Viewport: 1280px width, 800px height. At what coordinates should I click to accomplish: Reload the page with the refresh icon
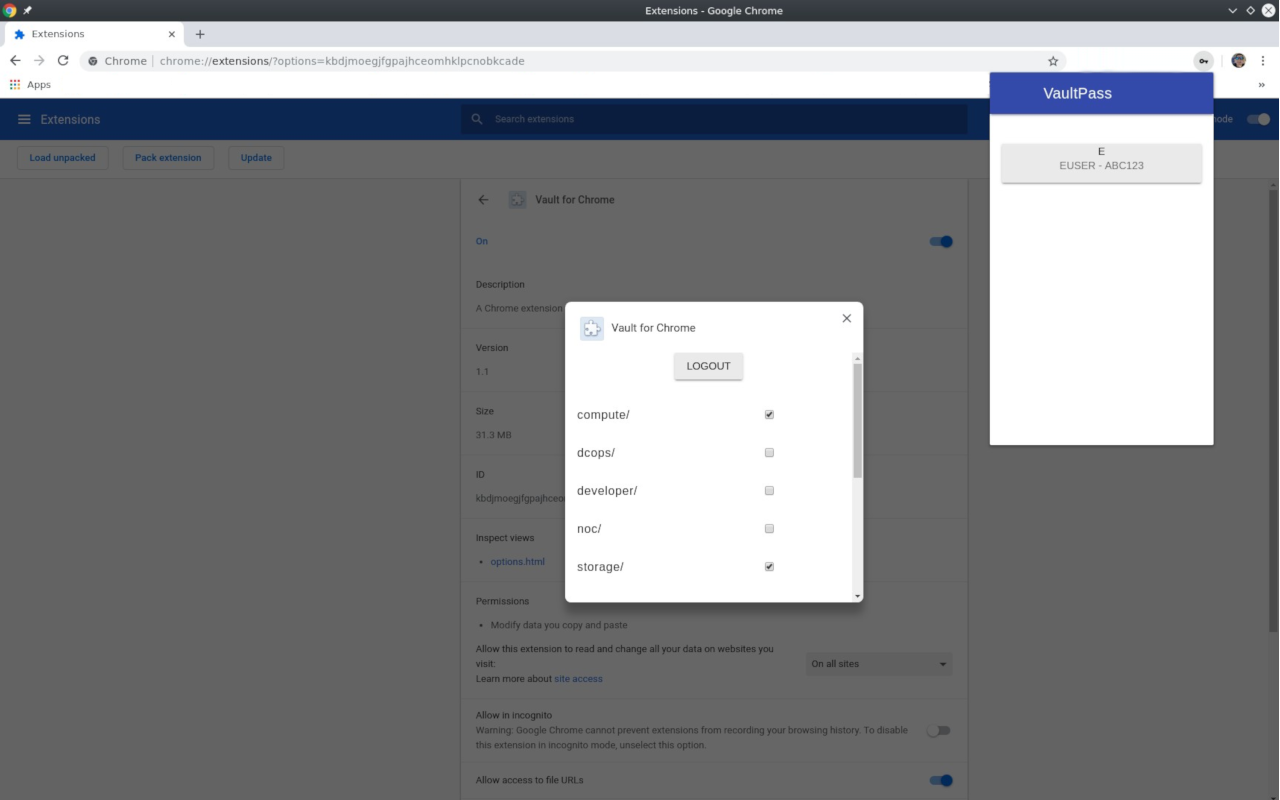pos(62,60)
